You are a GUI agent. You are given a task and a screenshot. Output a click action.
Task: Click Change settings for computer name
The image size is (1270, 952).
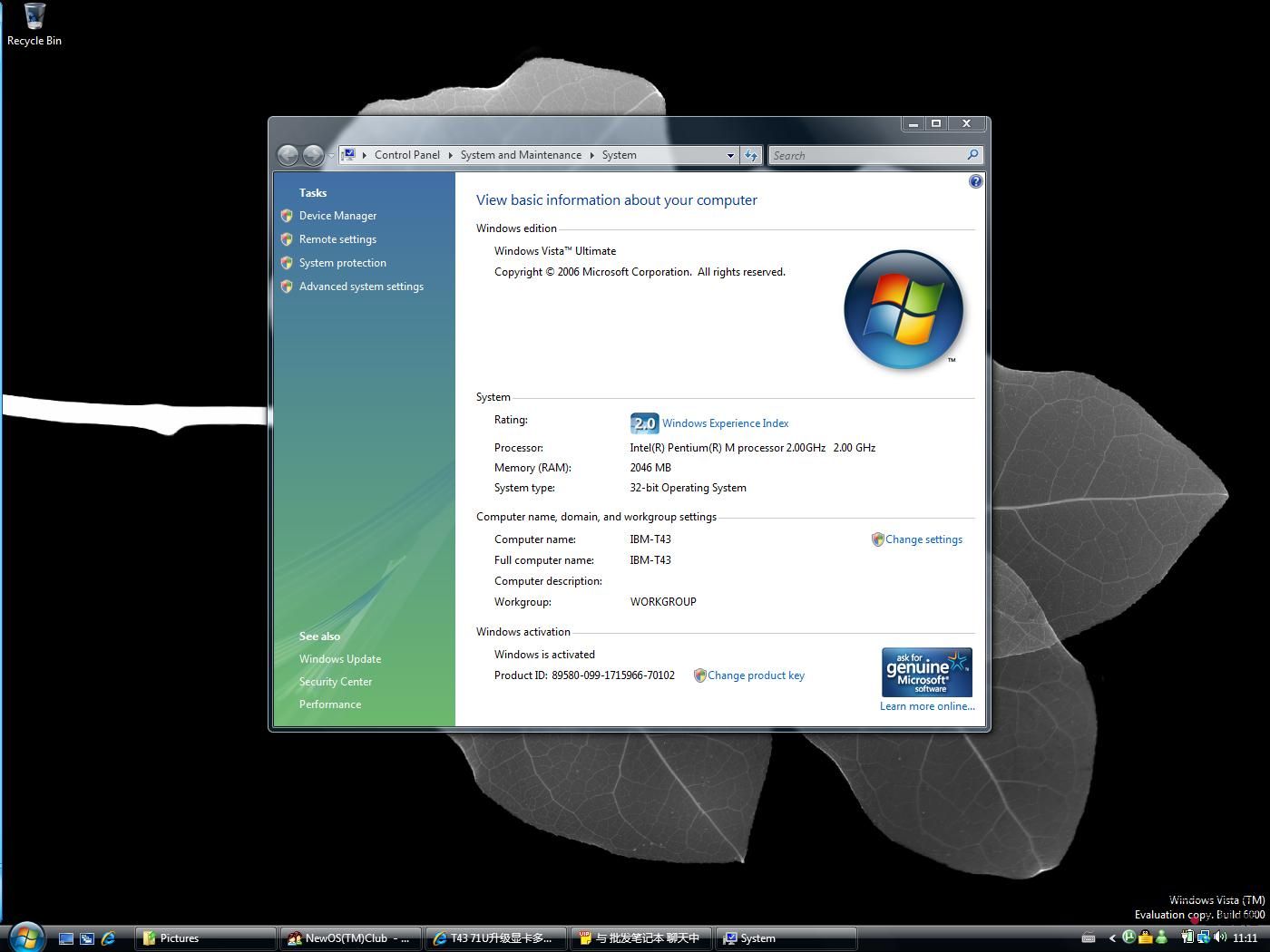[x=923, y=539]
